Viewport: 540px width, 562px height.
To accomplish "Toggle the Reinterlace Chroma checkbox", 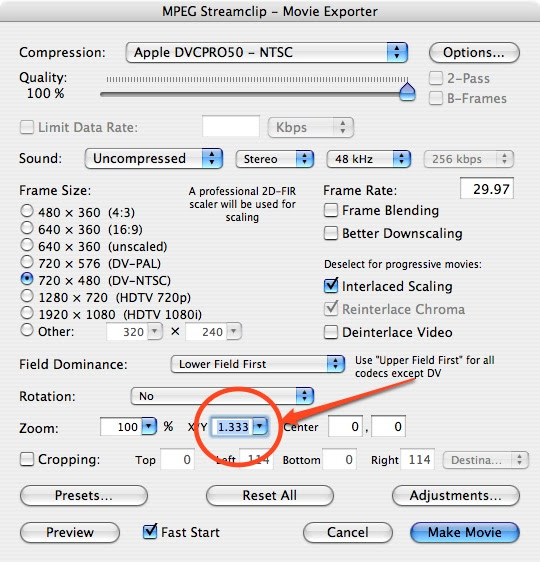I will [330, 309].
